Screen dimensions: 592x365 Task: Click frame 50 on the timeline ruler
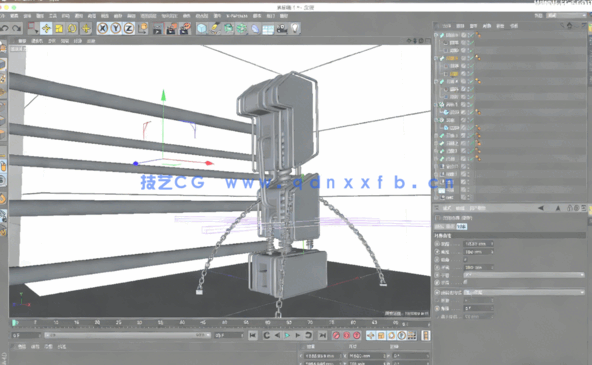tap(225, 322)
